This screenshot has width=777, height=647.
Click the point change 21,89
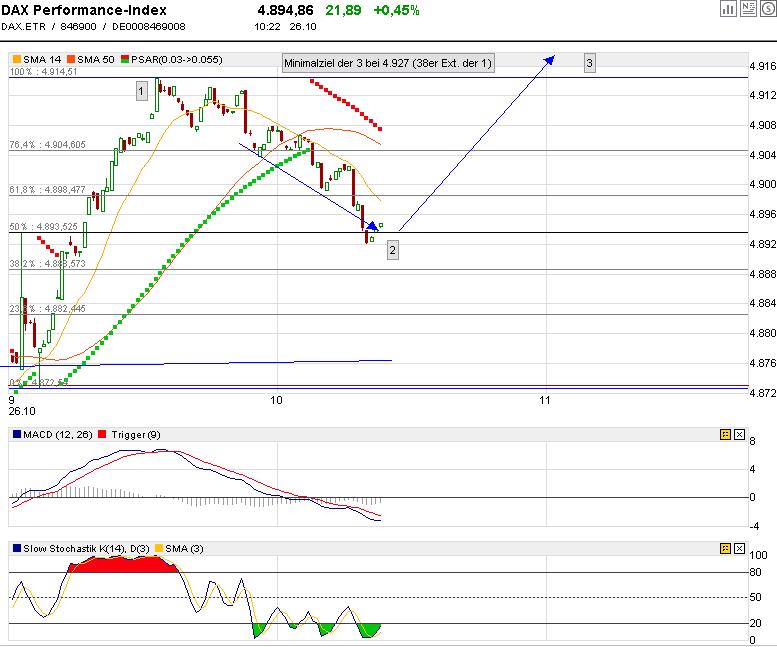pyautogui.click(x=343, y=10)
